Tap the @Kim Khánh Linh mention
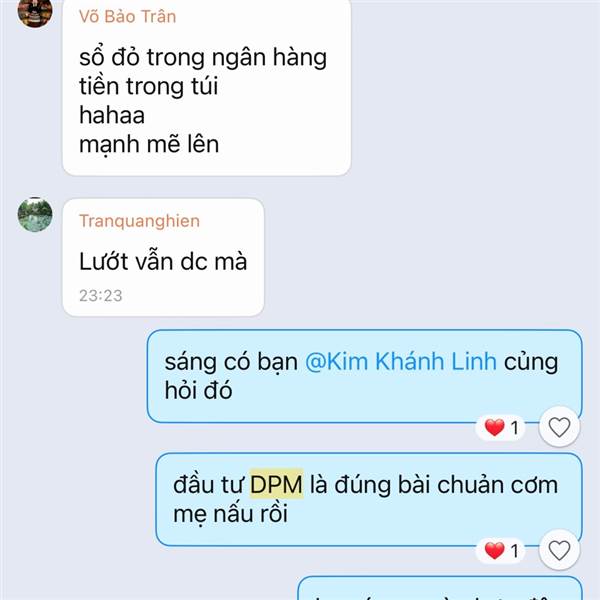This screenshot has width=600, height=600. pos(401,361)
